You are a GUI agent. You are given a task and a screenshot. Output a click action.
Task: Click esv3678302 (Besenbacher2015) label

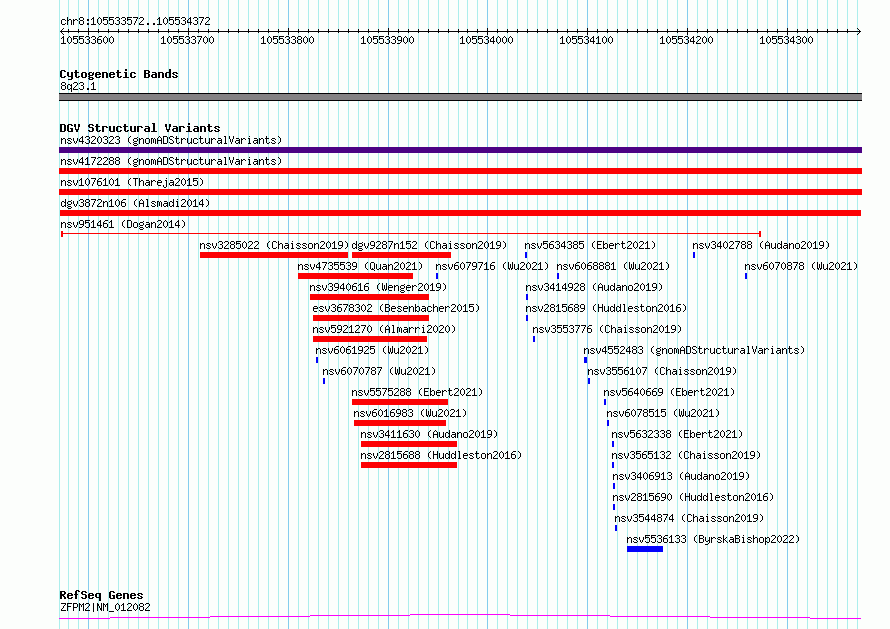(x=396, y=308)
